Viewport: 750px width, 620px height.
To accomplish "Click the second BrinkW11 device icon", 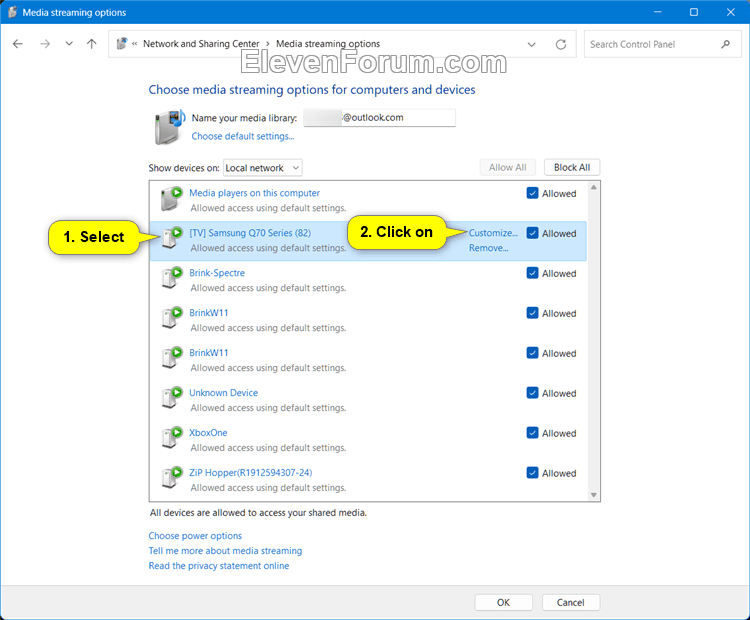I will [x=172, y=358].
